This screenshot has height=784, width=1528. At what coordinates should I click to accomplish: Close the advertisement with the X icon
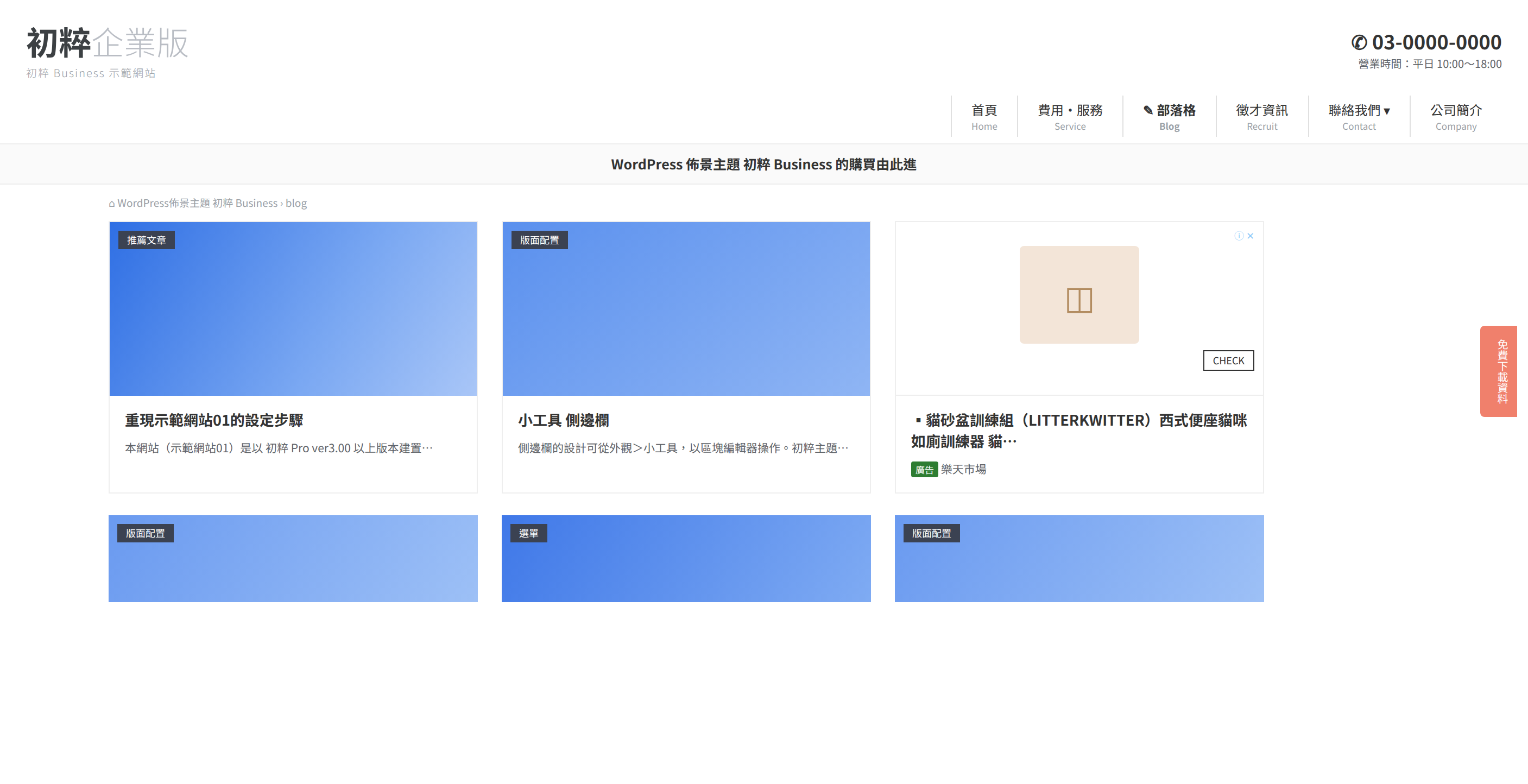pyautogui.click(x=1251, y=236)
